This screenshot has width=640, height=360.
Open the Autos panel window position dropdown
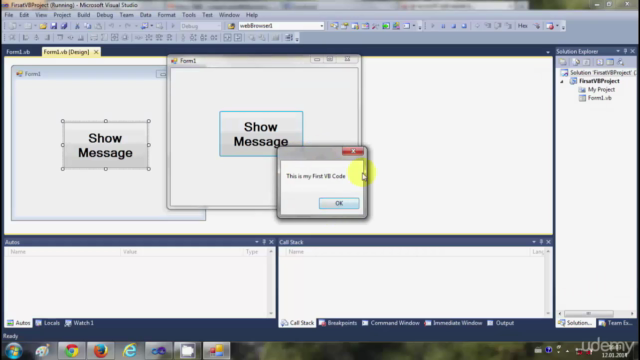257,242
